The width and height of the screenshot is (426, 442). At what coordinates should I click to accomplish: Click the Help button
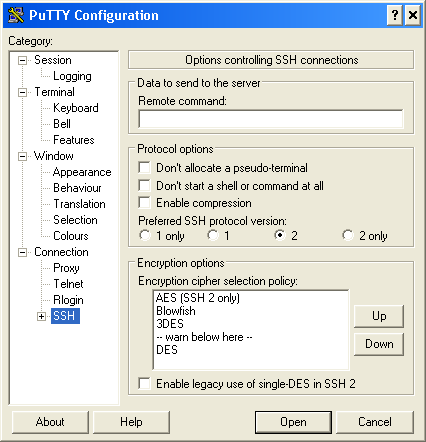[131, 422]
